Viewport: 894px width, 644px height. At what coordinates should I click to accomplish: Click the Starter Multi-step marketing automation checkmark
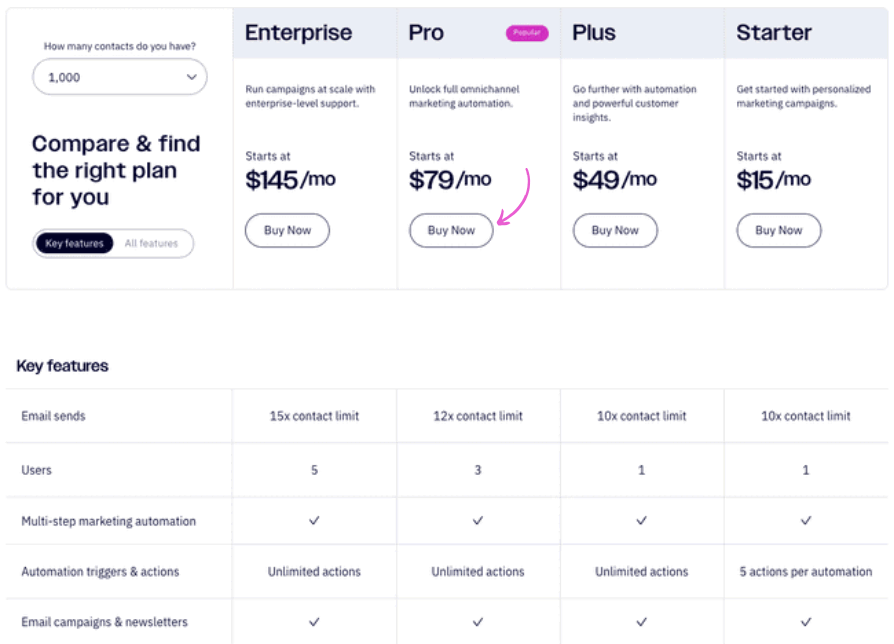(806, 521)
